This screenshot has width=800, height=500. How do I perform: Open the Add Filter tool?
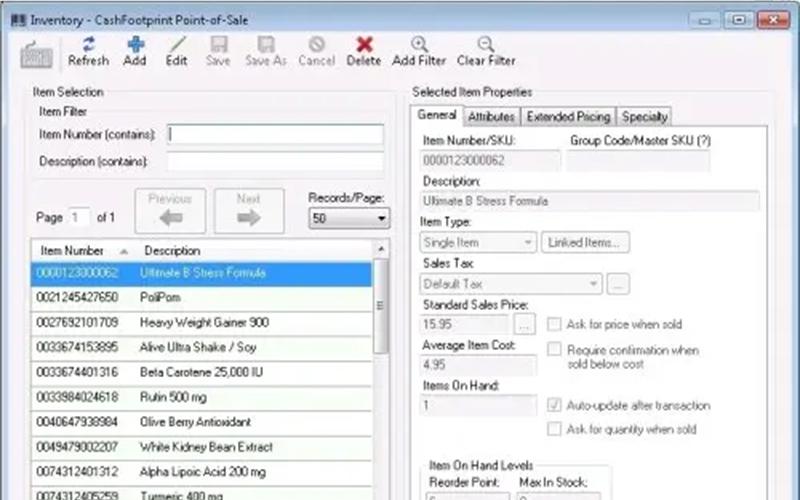pos(419,52)
